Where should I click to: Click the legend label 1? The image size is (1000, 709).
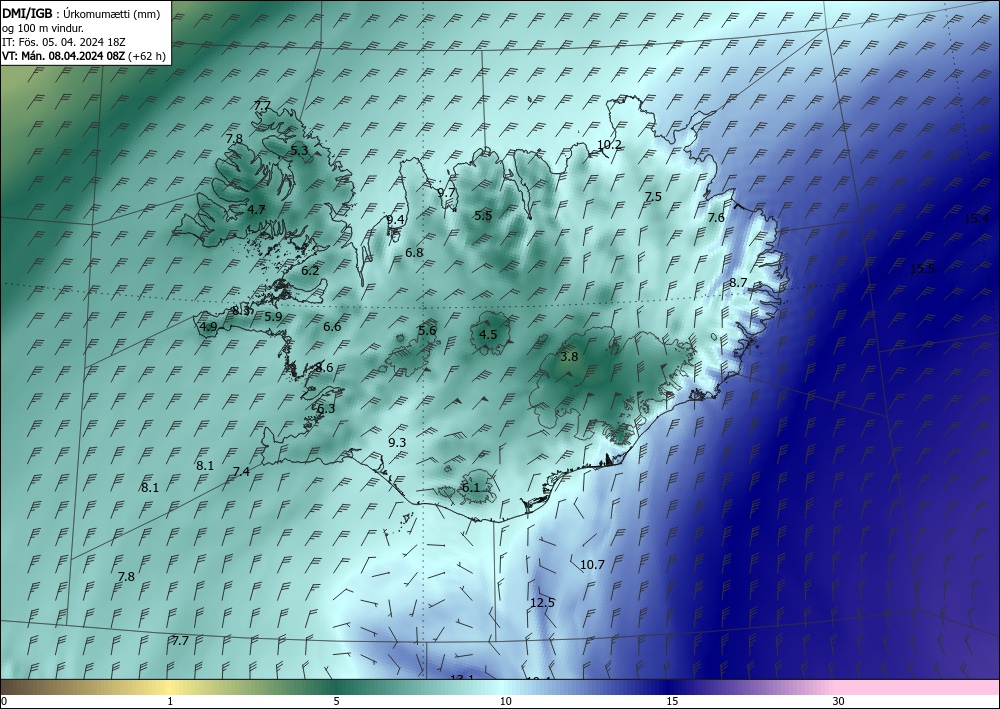coord(170,701)
